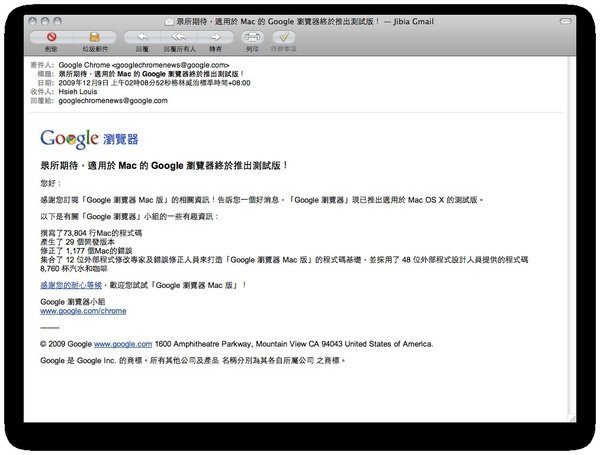The image size is (600, 455).
Task: Click the line 8,760 杯汽水和咖啡
Action: point(73,269)
